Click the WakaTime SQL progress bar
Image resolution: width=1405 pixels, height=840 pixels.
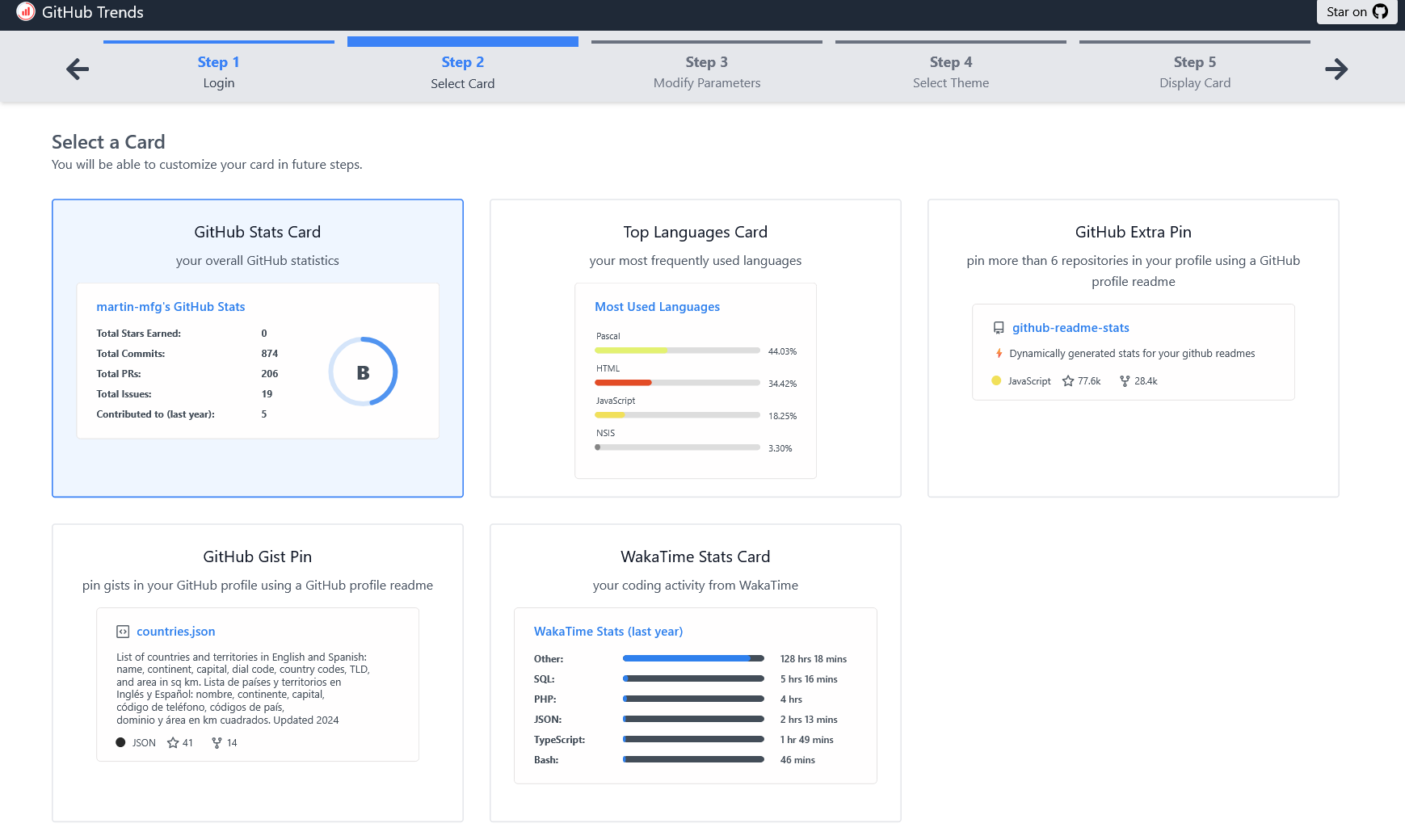click(x=693, y=679)
